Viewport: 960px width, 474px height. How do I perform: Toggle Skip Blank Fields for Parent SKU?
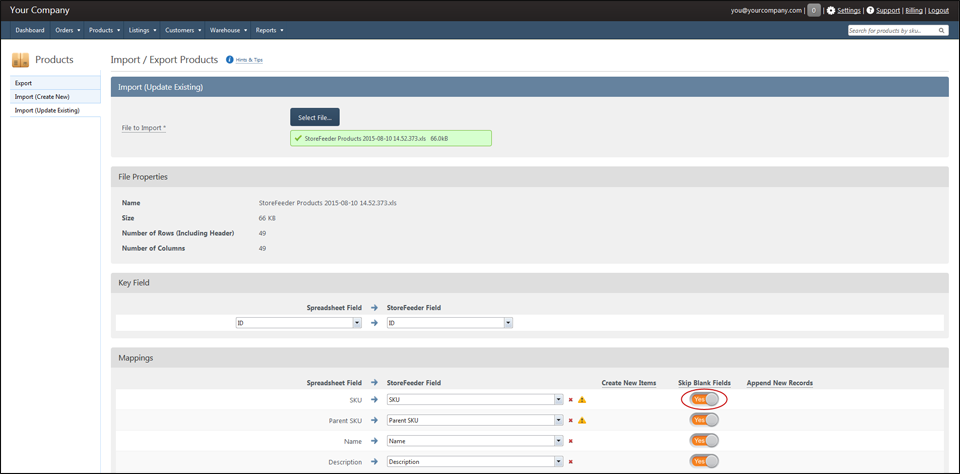pyautogui.click(x=704, y=420)
